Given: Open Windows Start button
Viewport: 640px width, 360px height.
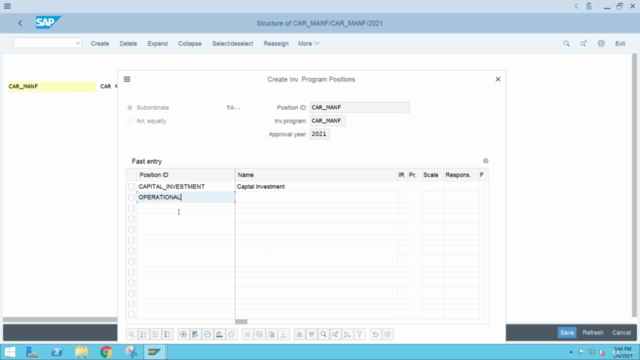Looking at the screenshot, I should 10,352.
